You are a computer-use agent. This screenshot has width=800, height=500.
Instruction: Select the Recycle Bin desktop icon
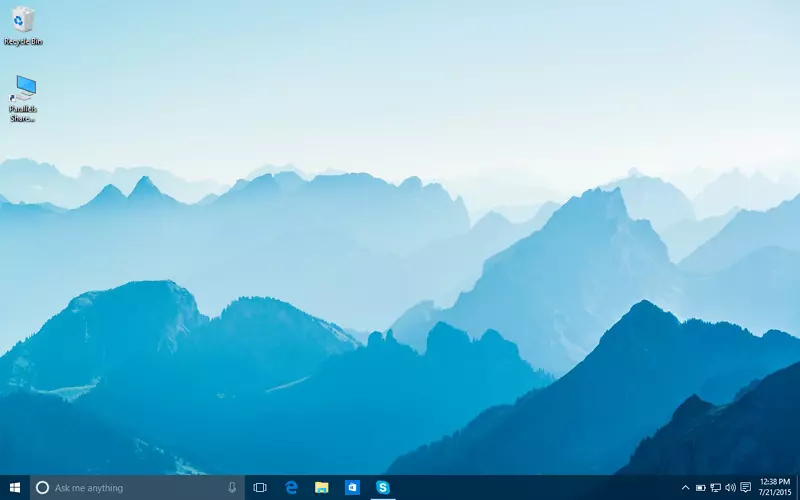(23, 20)
